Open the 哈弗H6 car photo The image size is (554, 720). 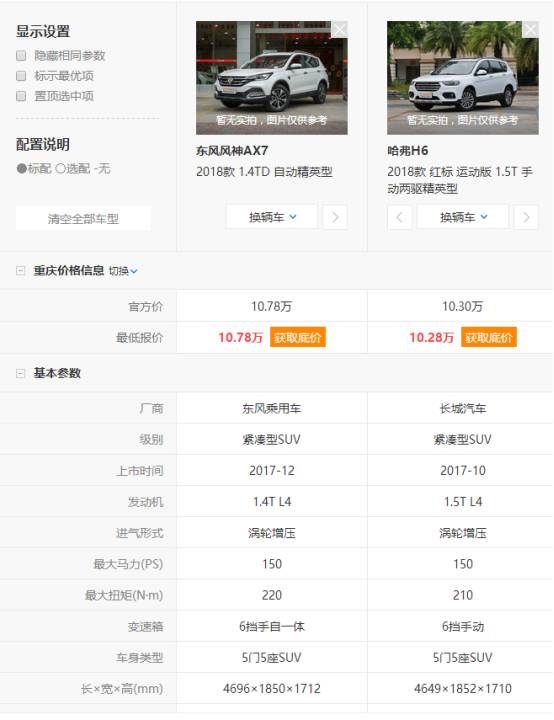[x=463, y=78]
